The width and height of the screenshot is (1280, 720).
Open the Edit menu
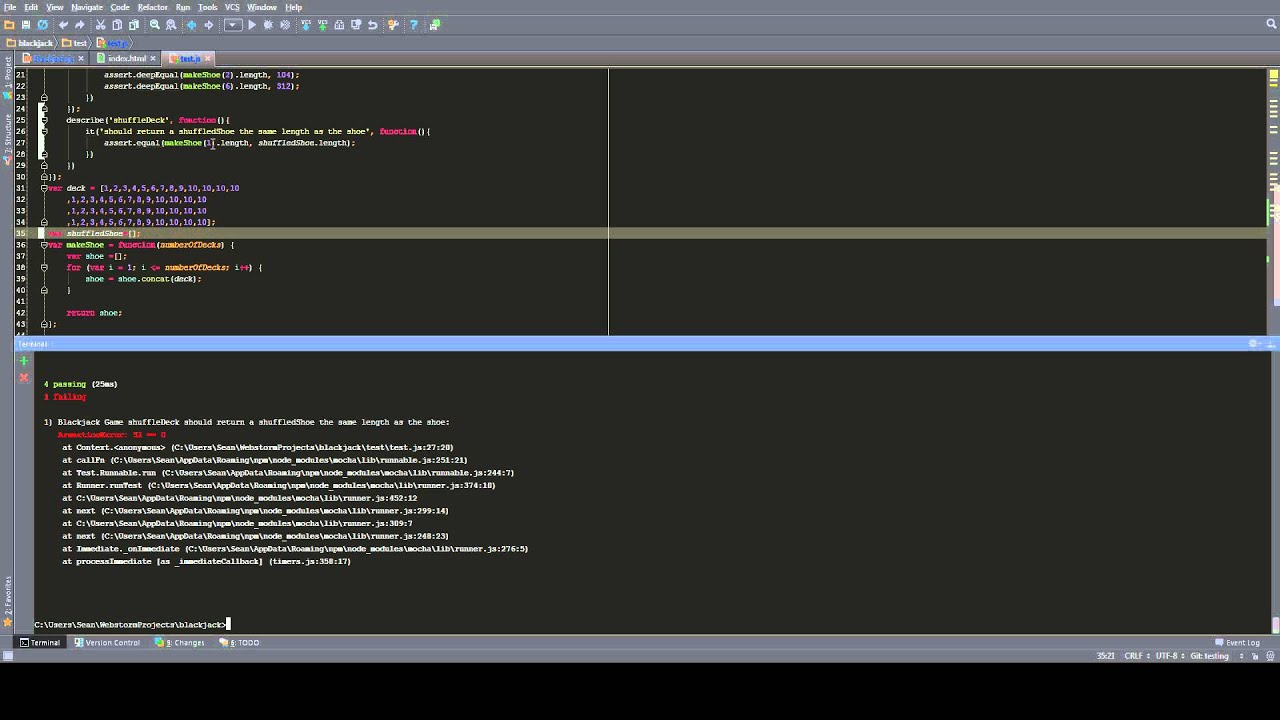(x=31, y=7)
